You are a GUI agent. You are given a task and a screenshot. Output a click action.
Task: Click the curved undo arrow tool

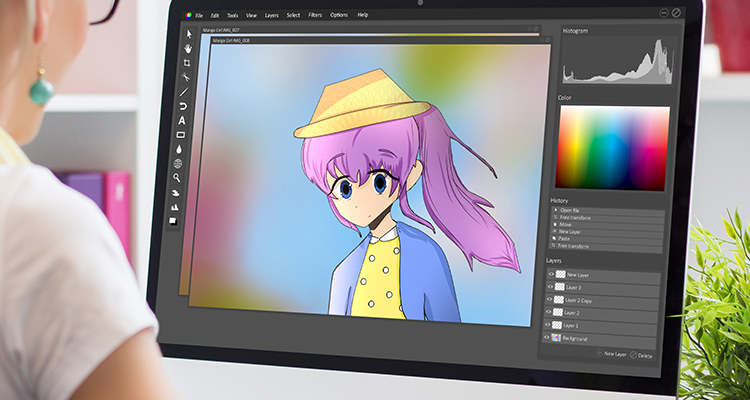[x=183, y=106]
